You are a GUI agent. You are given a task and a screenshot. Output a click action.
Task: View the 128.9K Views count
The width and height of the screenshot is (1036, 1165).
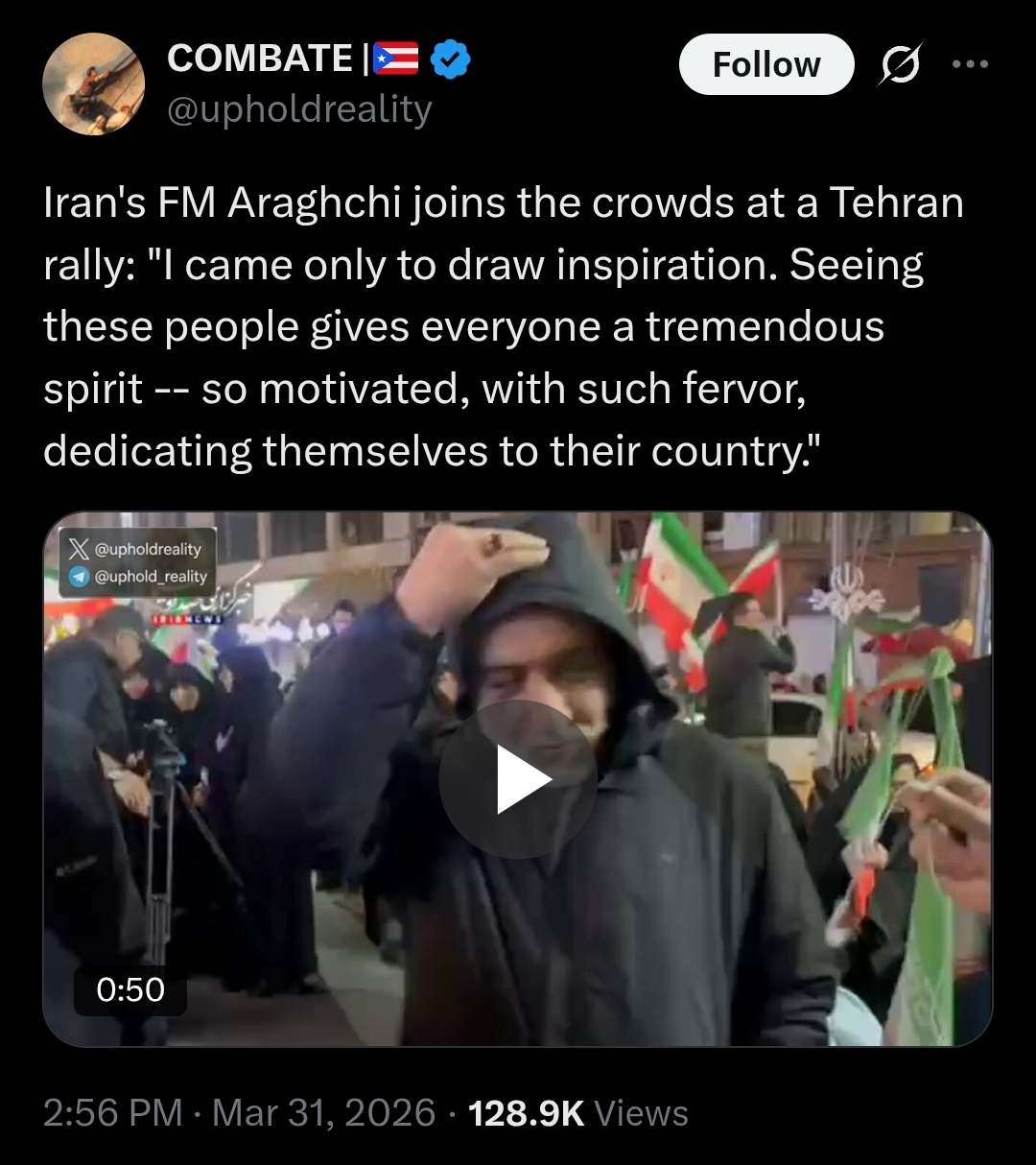578,1113
